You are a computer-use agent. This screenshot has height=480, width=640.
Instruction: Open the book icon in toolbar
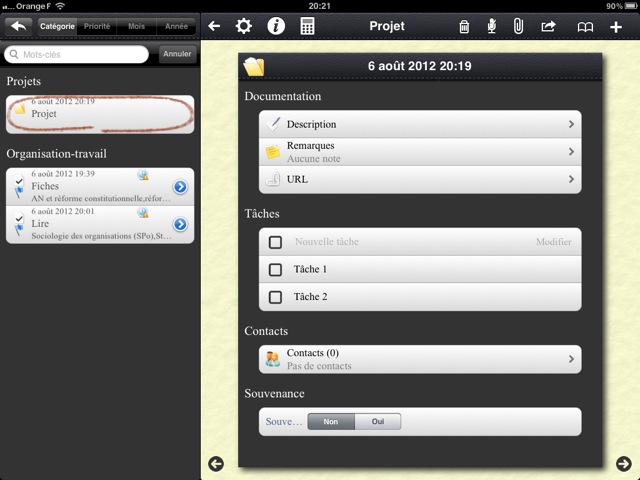585,27
